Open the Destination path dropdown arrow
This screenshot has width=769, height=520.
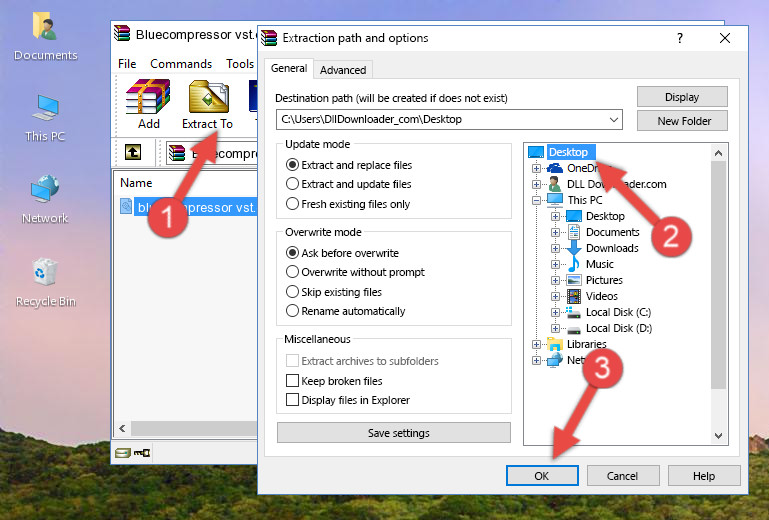pyautogui.click(x=614, y=120)
